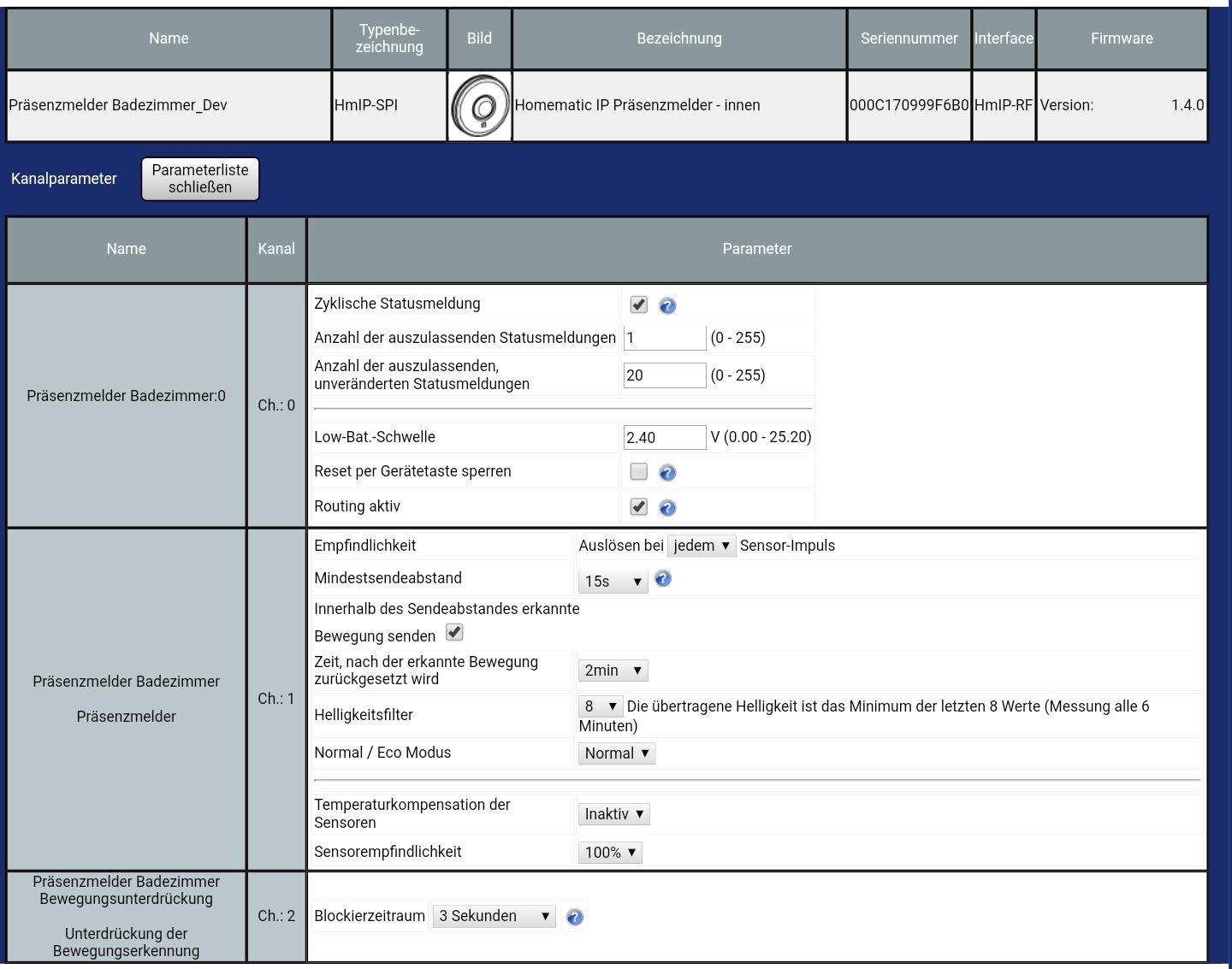The image size is (1232, 969).
Task: Open Mindestsendeabstand 15s dropdown
Action: coord(613,582)
